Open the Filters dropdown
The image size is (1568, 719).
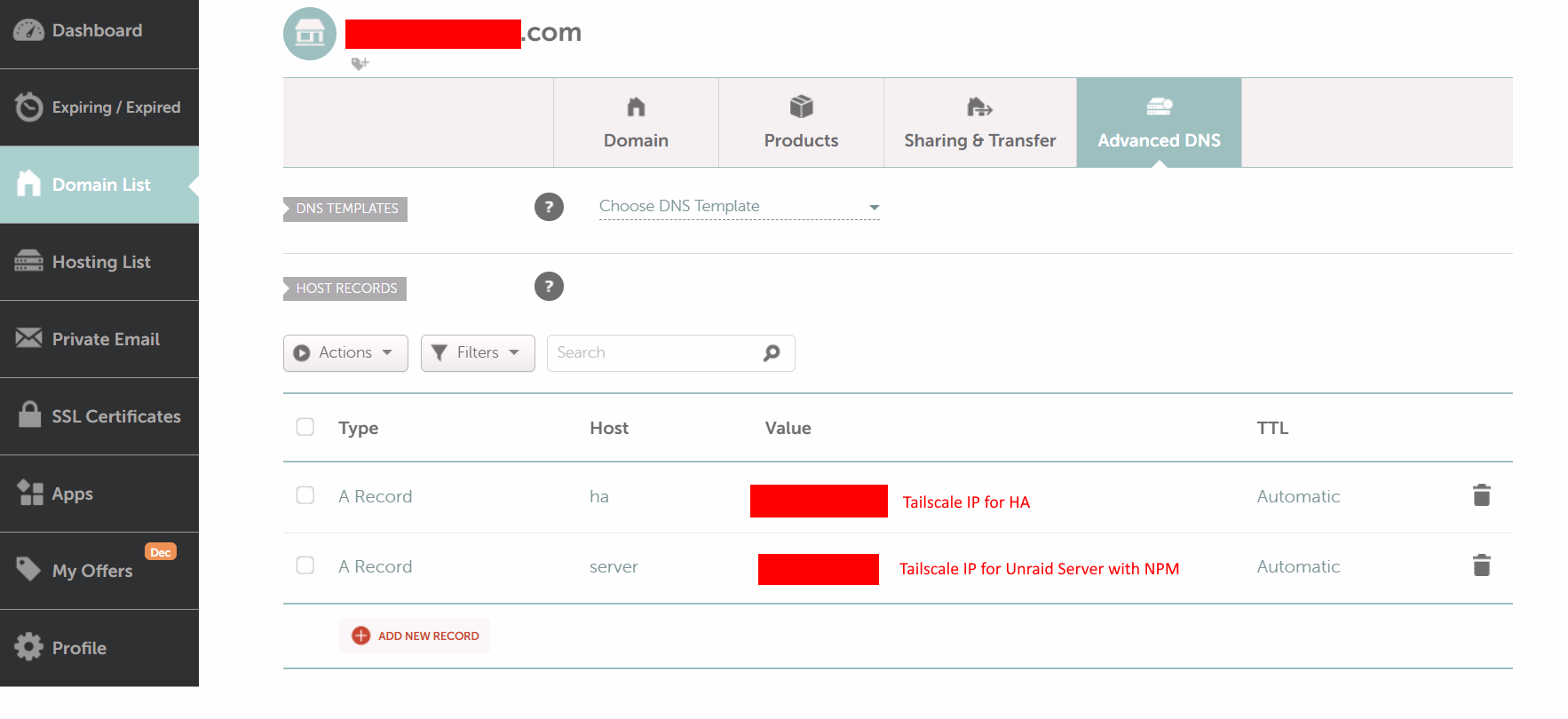click(x=478, y=353)
